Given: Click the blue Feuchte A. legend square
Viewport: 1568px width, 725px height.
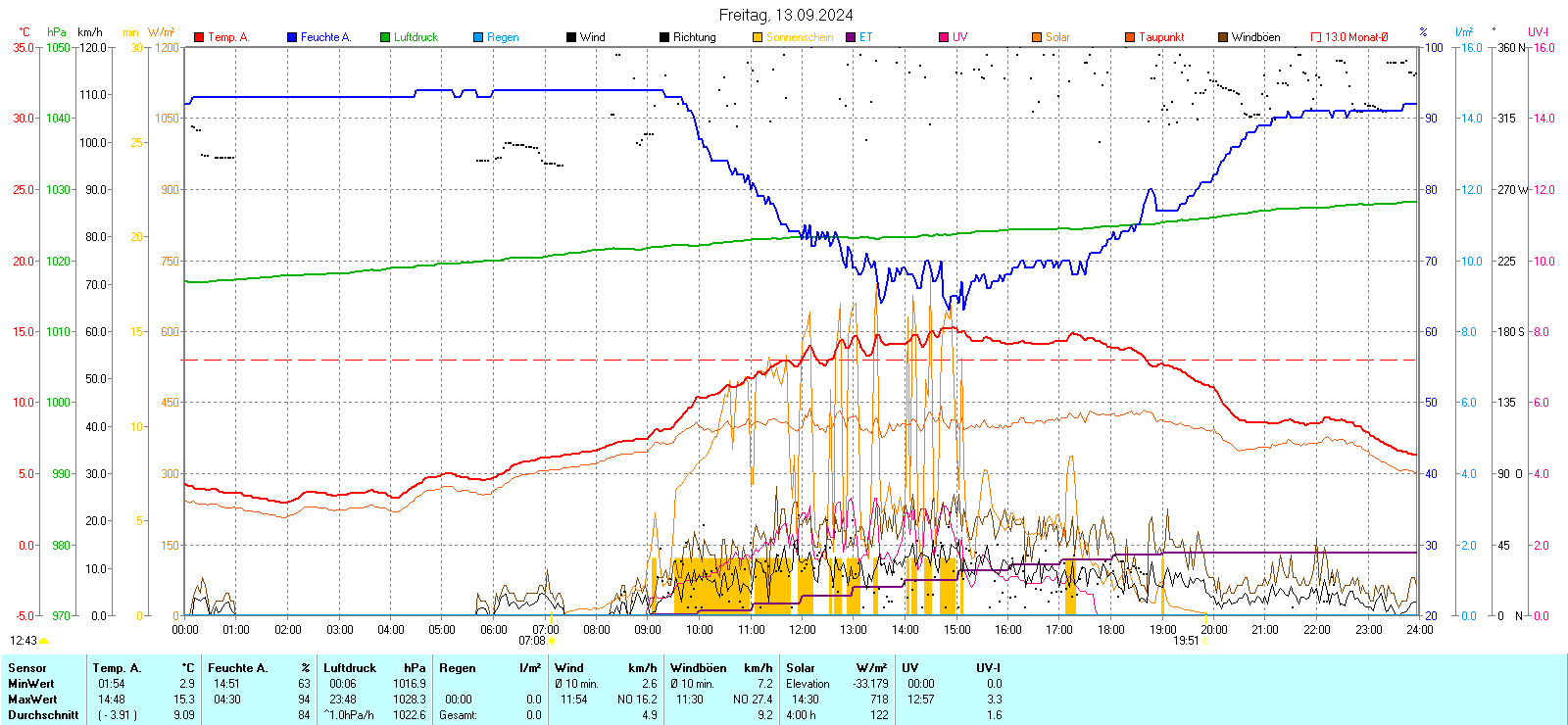Looking at the screenshot, I should [292, 37].
